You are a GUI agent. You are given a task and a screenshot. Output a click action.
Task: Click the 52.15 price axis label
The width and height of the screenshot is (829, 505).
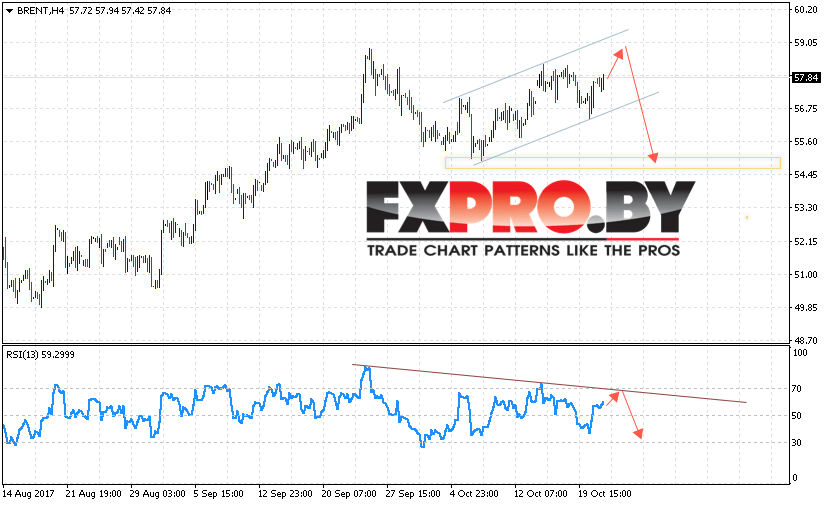point(806,242)
